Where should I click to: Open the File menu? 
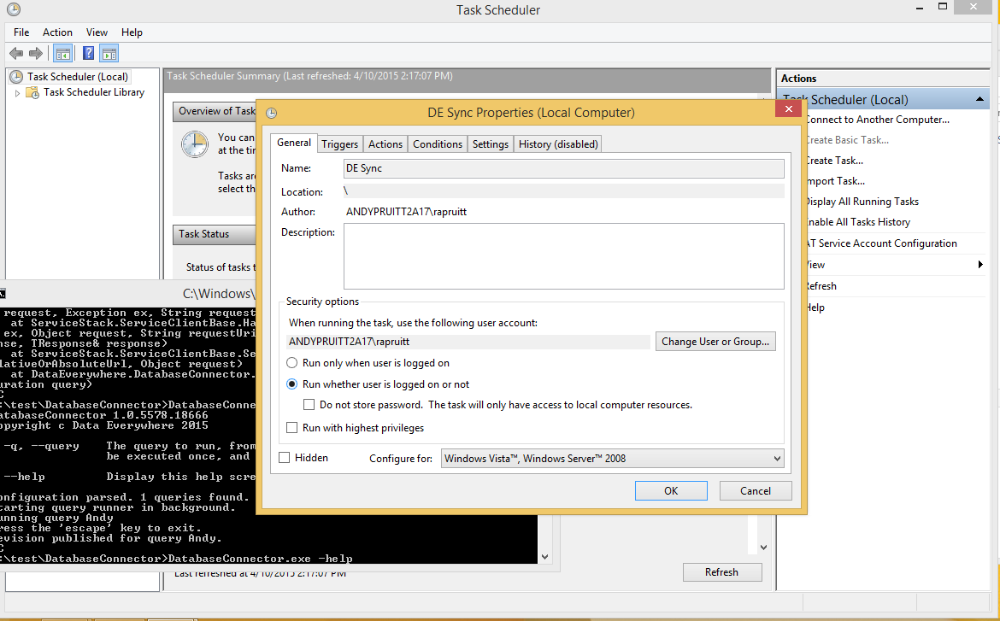[21, 32]
